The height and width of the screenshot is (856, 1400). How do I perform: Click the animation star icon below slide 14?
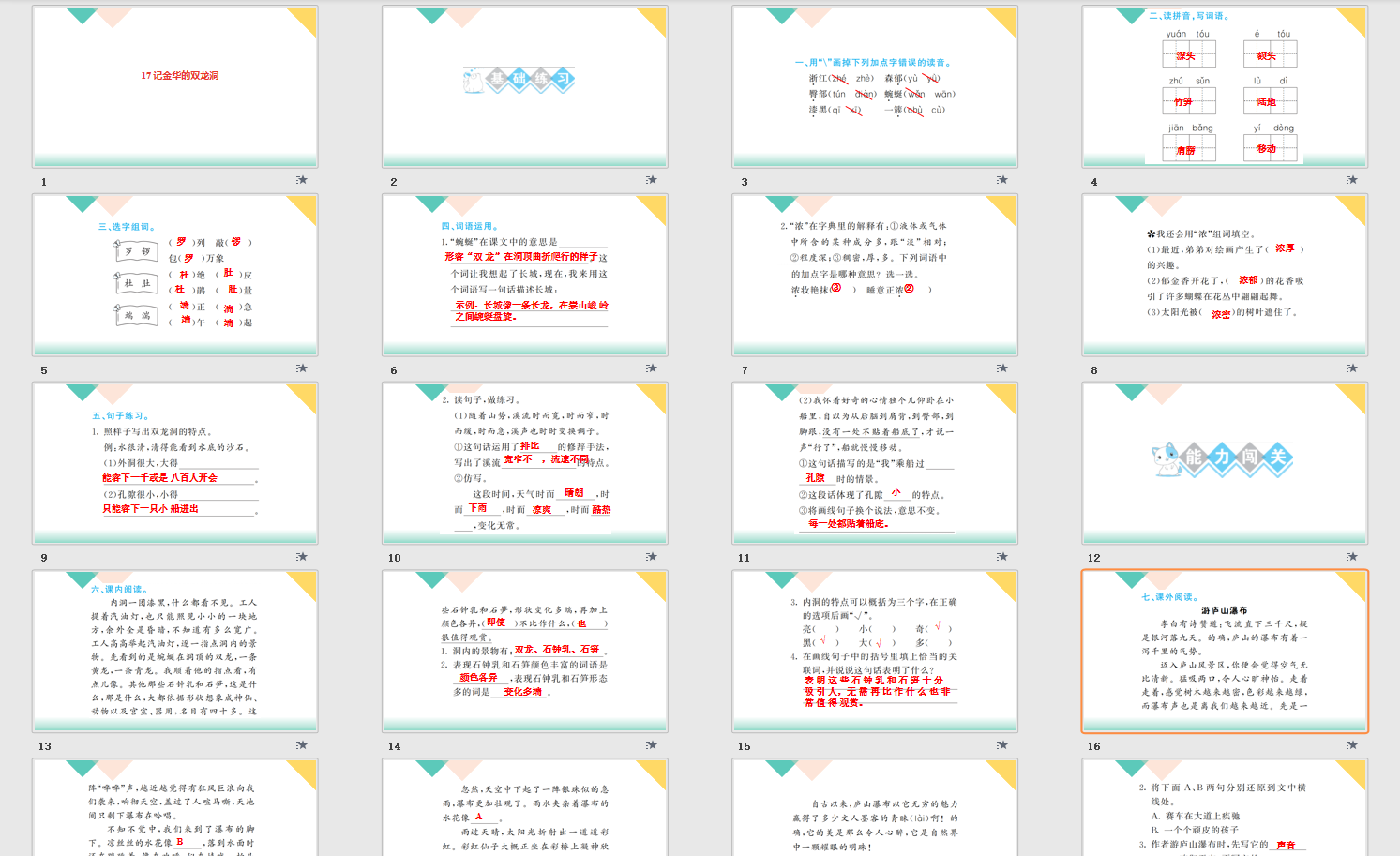tap(652, 744)
